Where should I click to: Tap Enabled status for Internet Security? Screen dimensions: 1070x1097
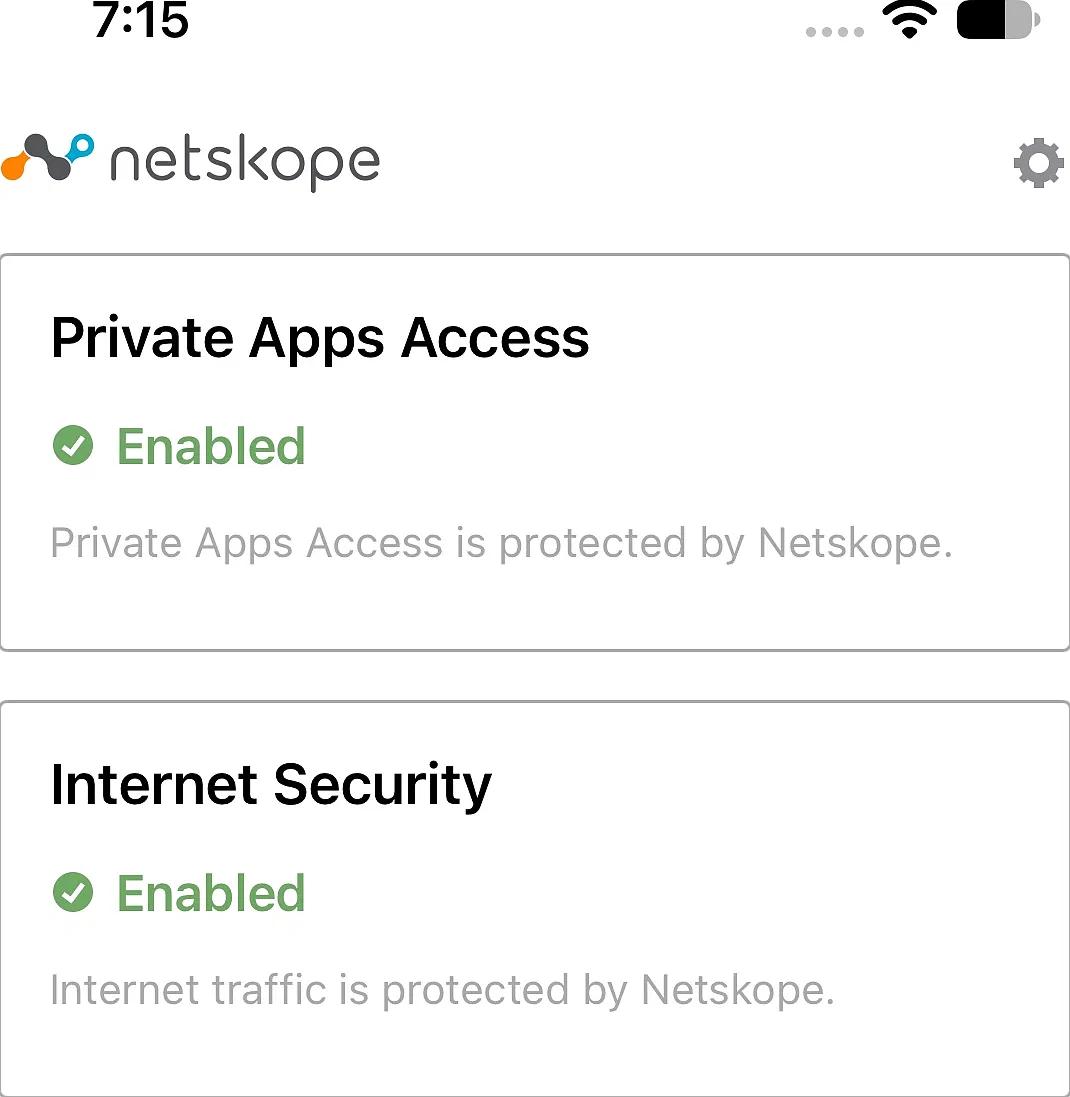click(x=211, y=893)
